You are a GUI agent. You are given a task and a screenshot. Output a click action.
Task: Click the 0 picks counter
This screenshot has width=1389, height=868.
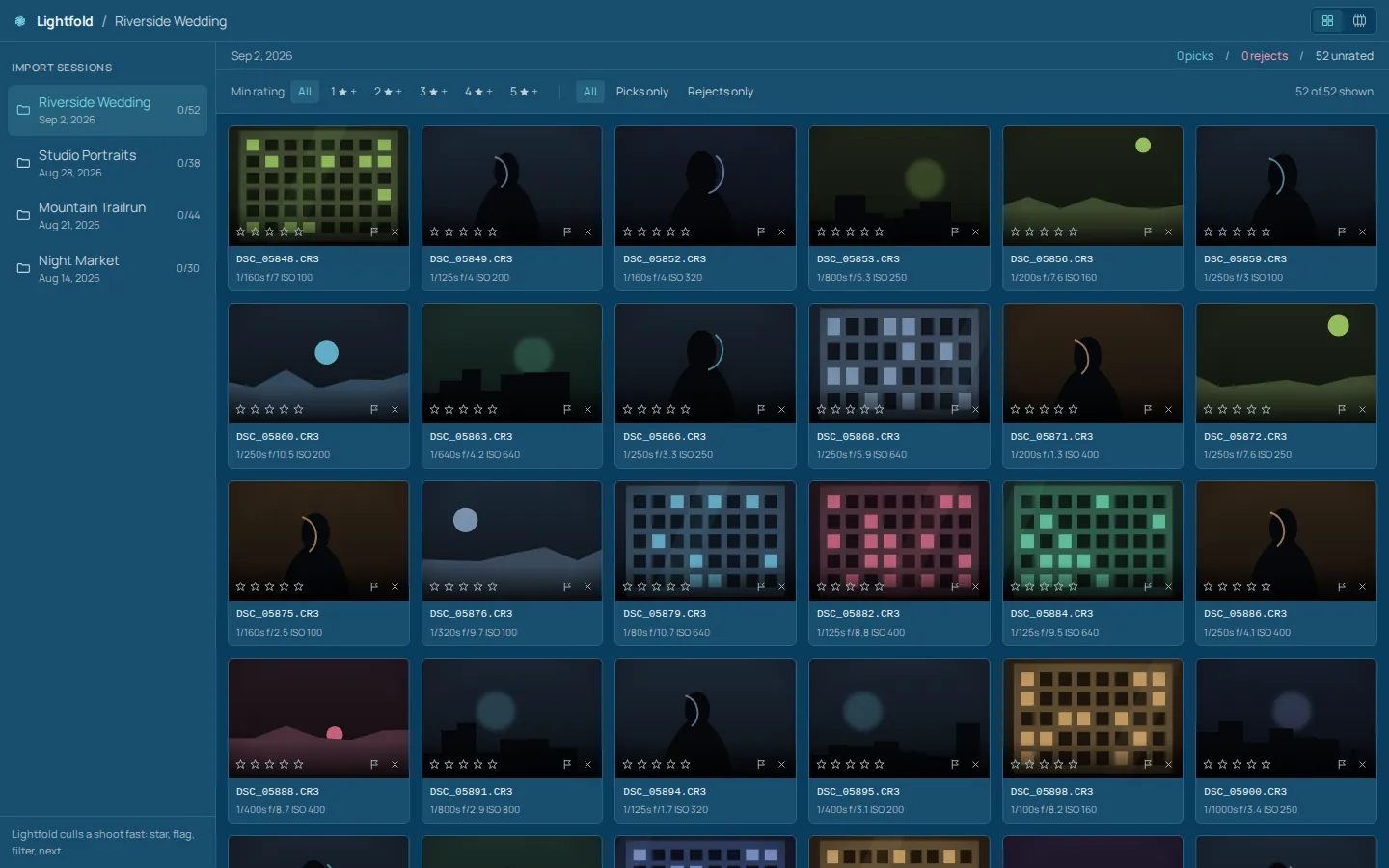point(1195,56)
